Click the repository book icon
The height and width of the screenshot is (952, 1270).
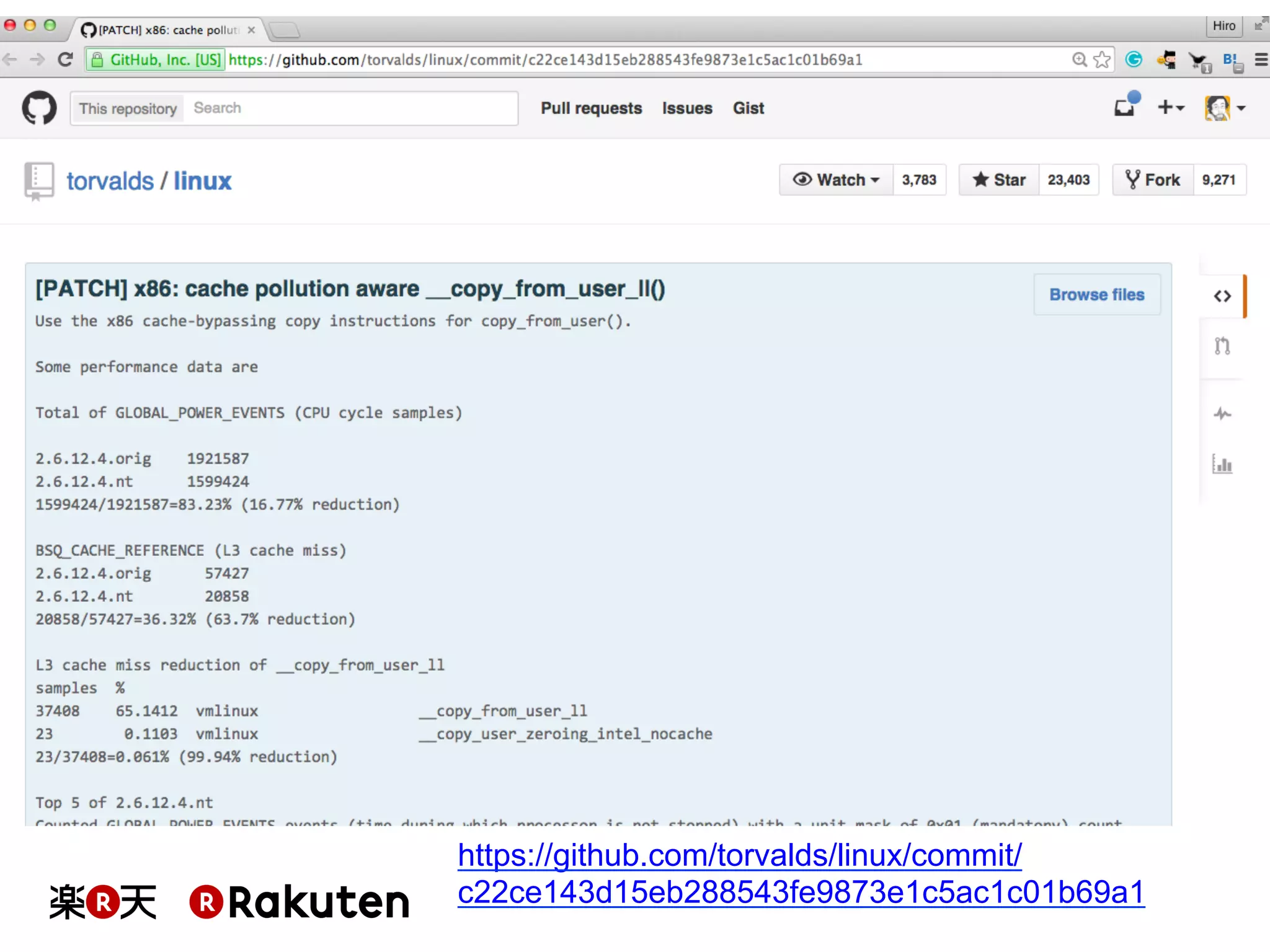pos(39,182)
